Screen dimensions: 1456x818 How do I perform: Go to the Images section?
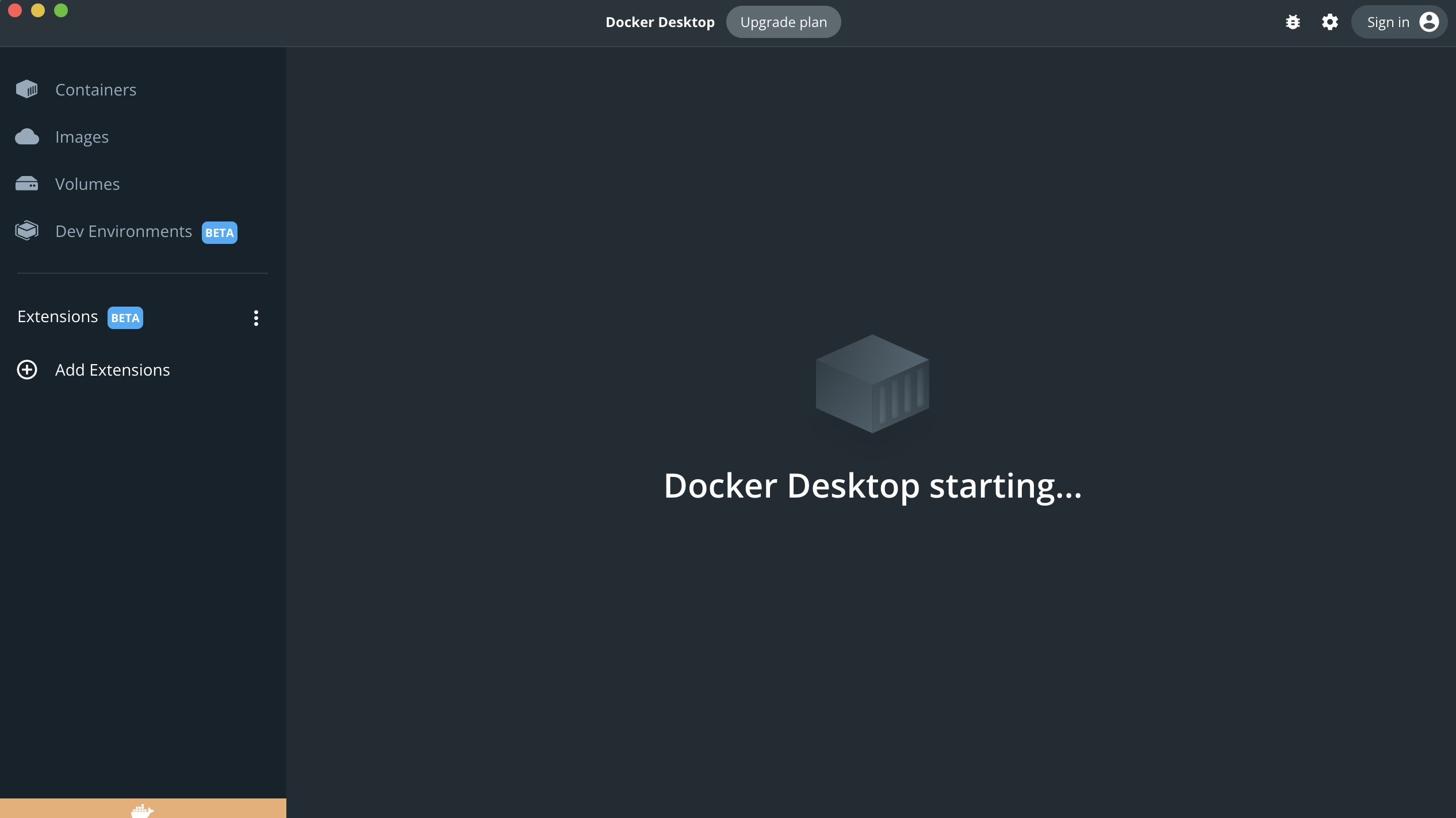pos(82,137)
